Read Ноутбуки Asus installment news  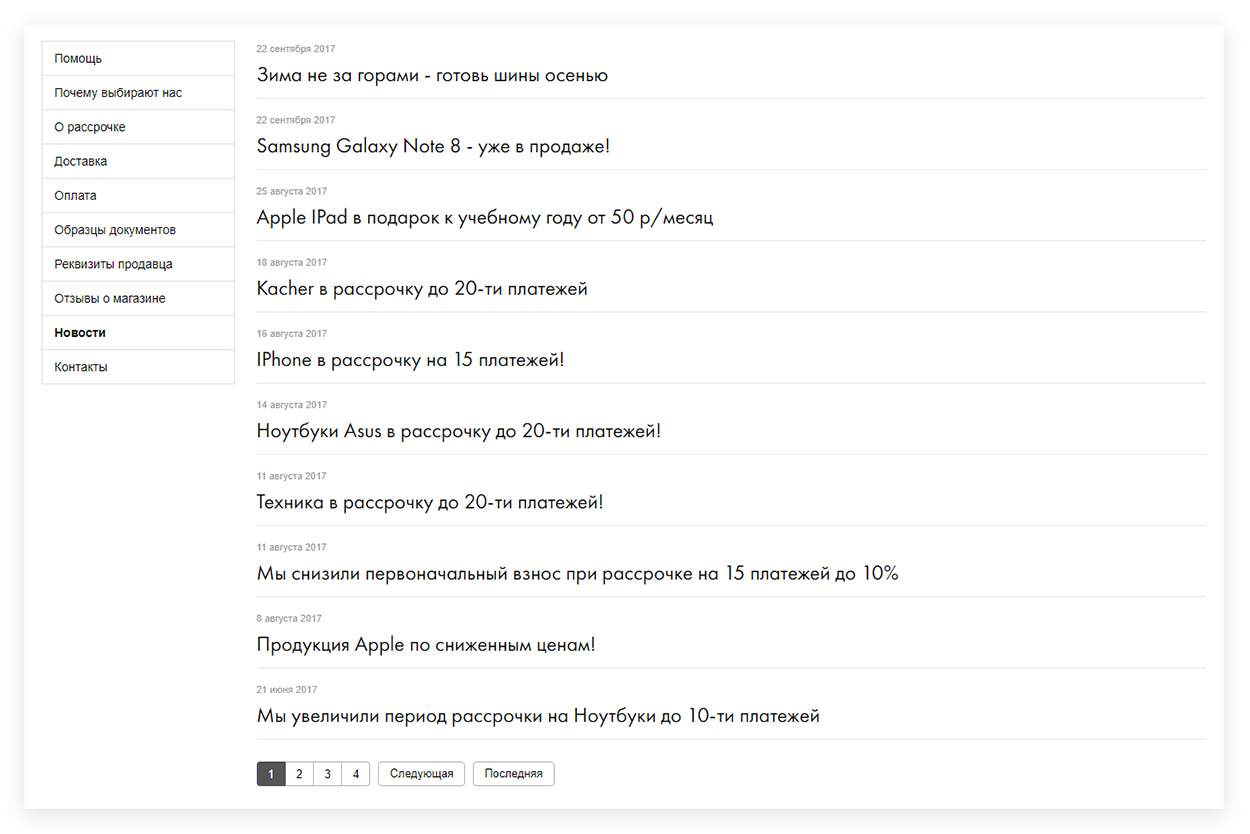pos(459,431)
